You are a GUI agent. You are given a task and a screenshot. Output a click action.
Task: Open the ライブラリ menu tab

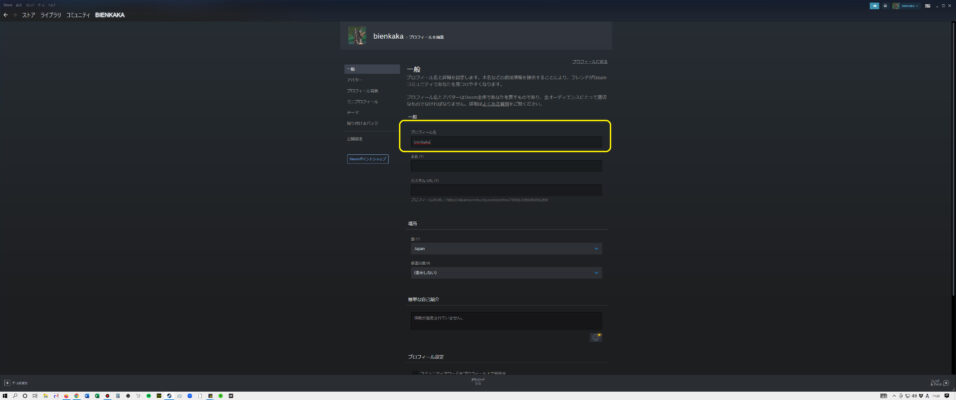pyautogui.click(x=51, y=16)
